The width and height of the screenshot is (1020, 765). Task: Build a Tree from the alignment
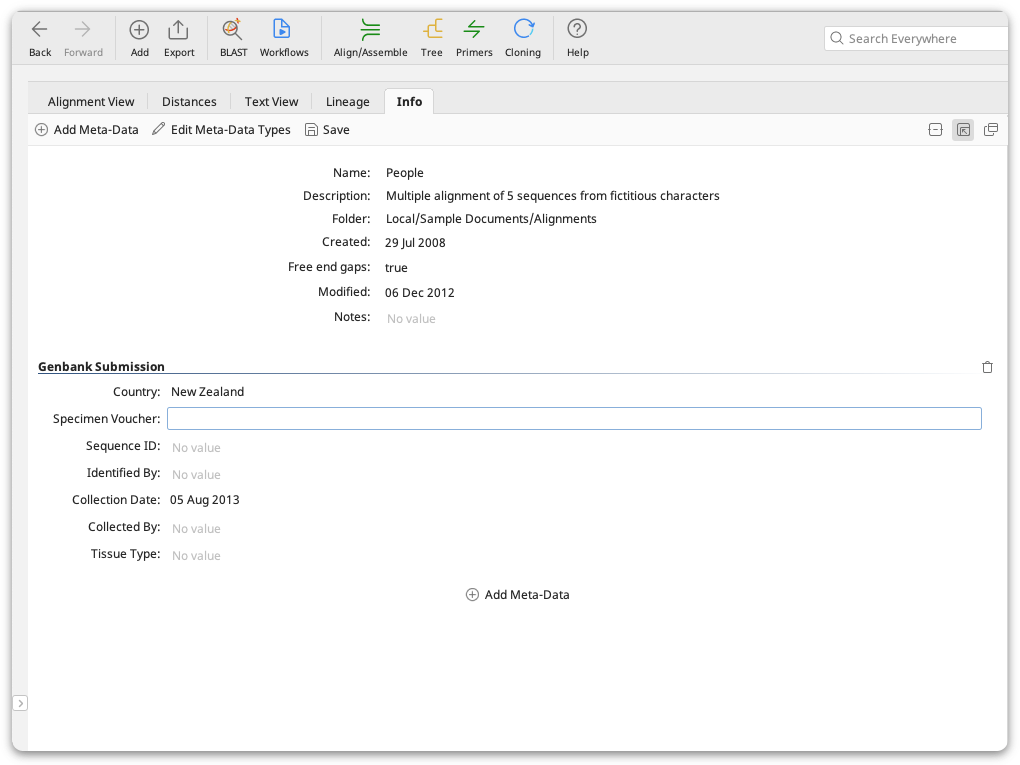tap(431, 38)
